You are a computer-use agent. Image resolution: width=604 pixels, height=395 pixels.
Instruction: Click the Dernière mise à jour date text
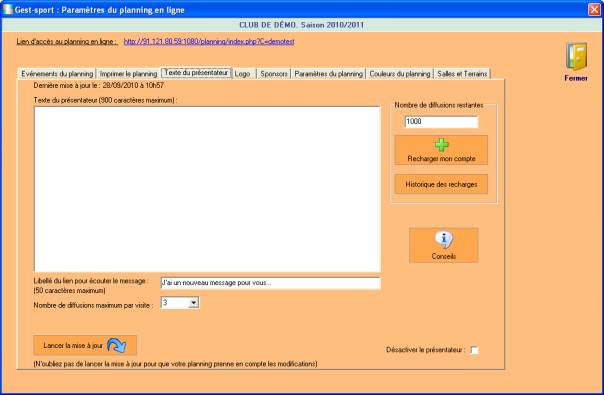(99, 85)
